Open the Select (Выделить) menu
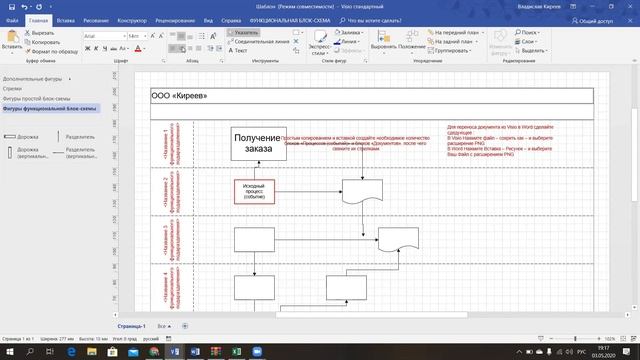Screen dimensions: 640x360 coord(531,51)
